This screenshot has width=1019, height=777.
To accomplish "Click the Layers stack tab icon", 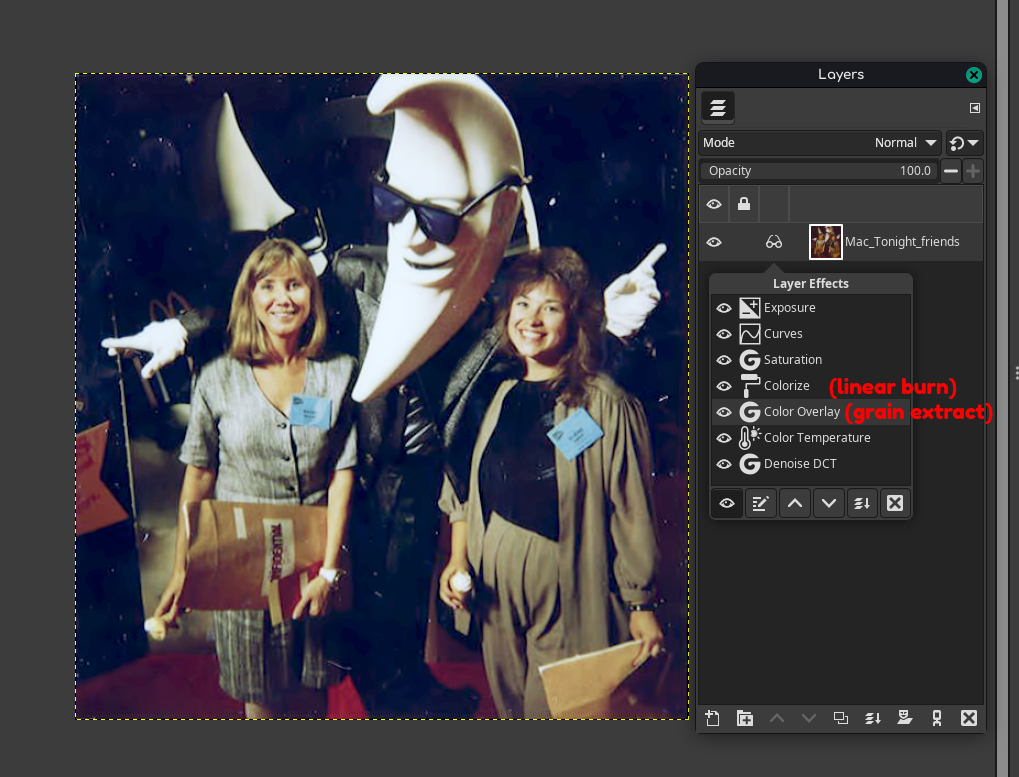I will tap(717, 108).
